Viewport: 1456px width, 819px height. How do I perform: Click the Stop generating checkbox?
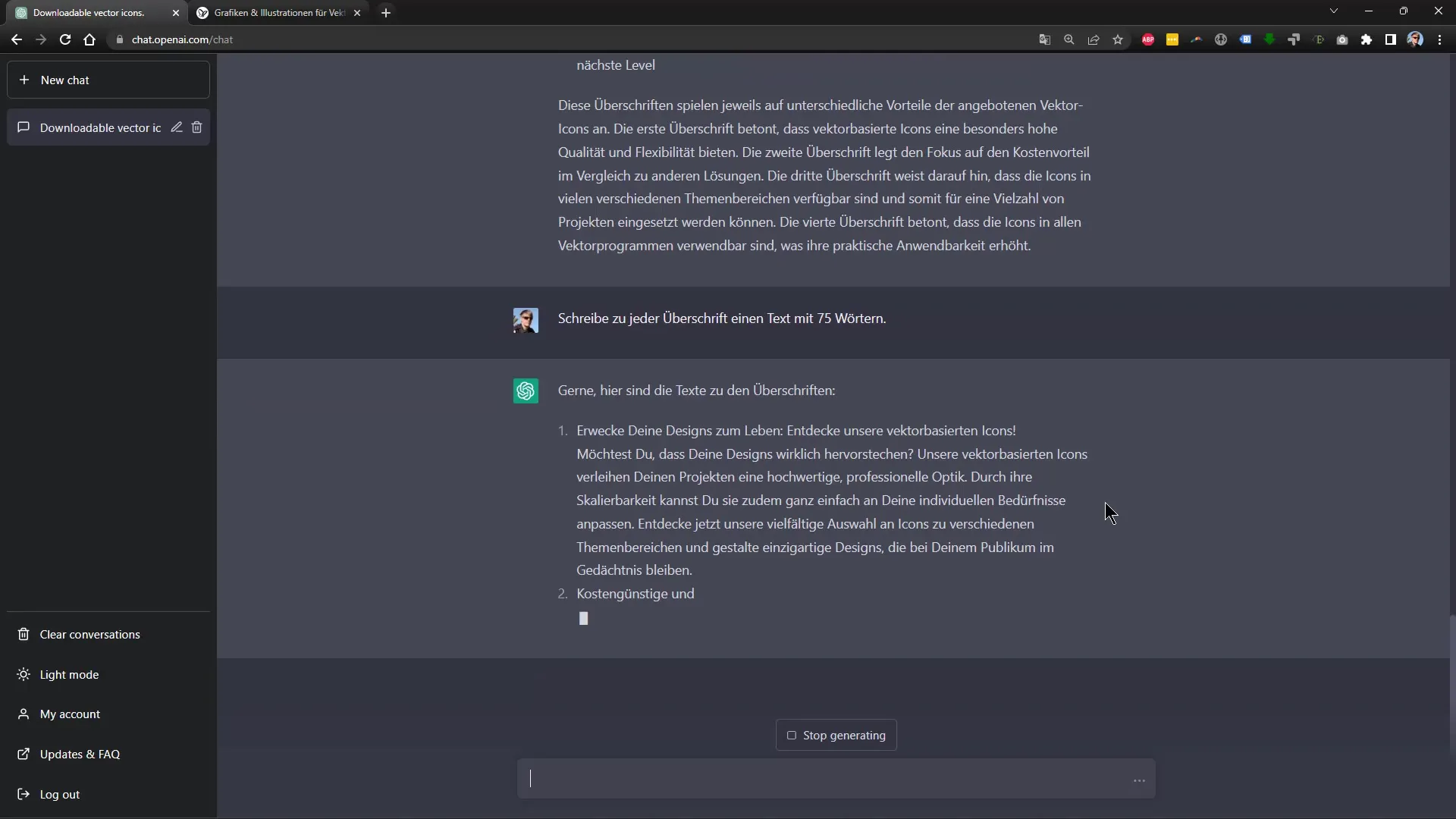point(791,735)
